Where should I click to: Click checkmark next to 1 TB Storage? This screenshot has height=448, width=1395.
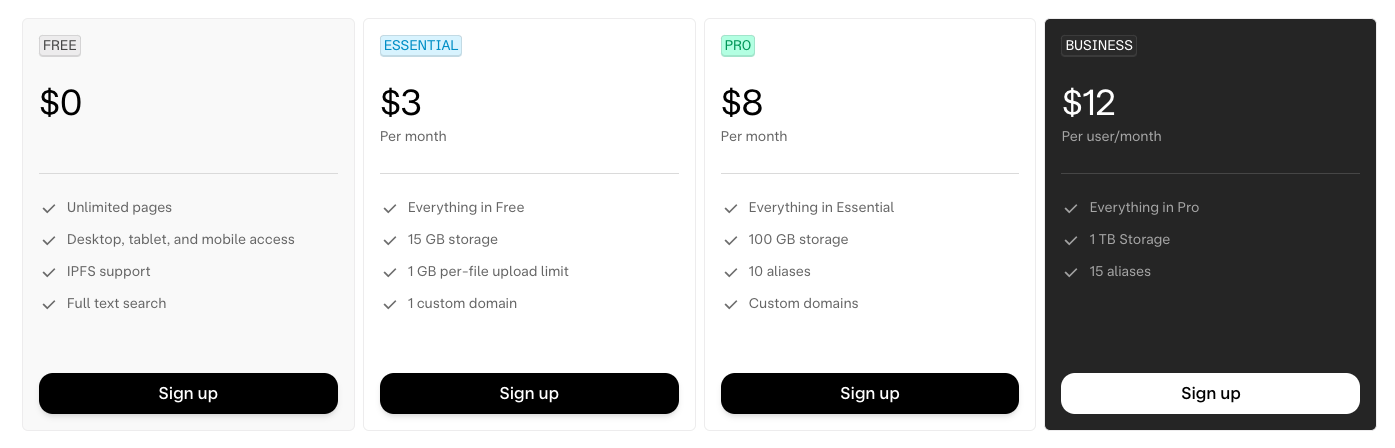[1071, 240]
